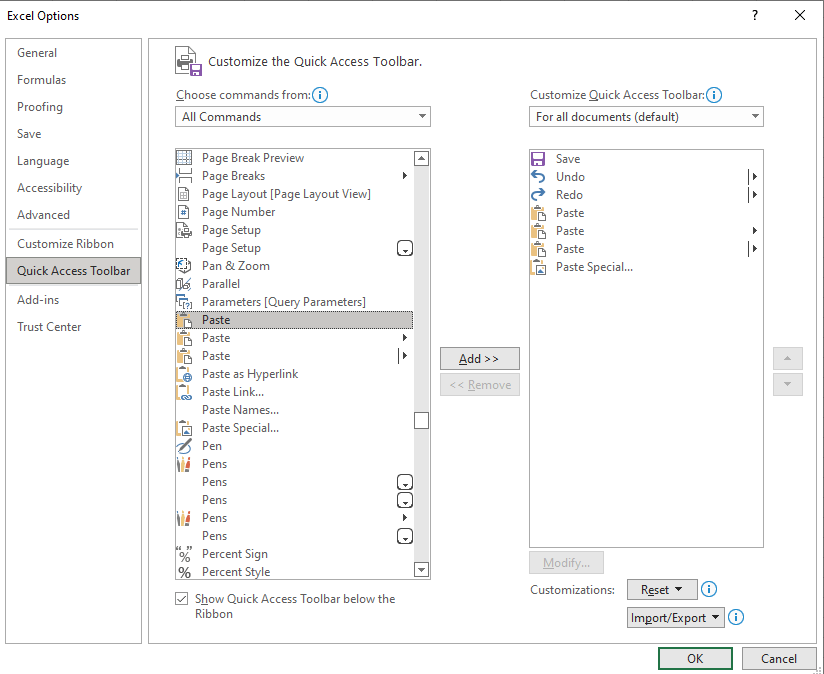The height and width of the screenshot is (674, 824).
Task: Select the Quick Access Toolbar category
Action: 74,271
